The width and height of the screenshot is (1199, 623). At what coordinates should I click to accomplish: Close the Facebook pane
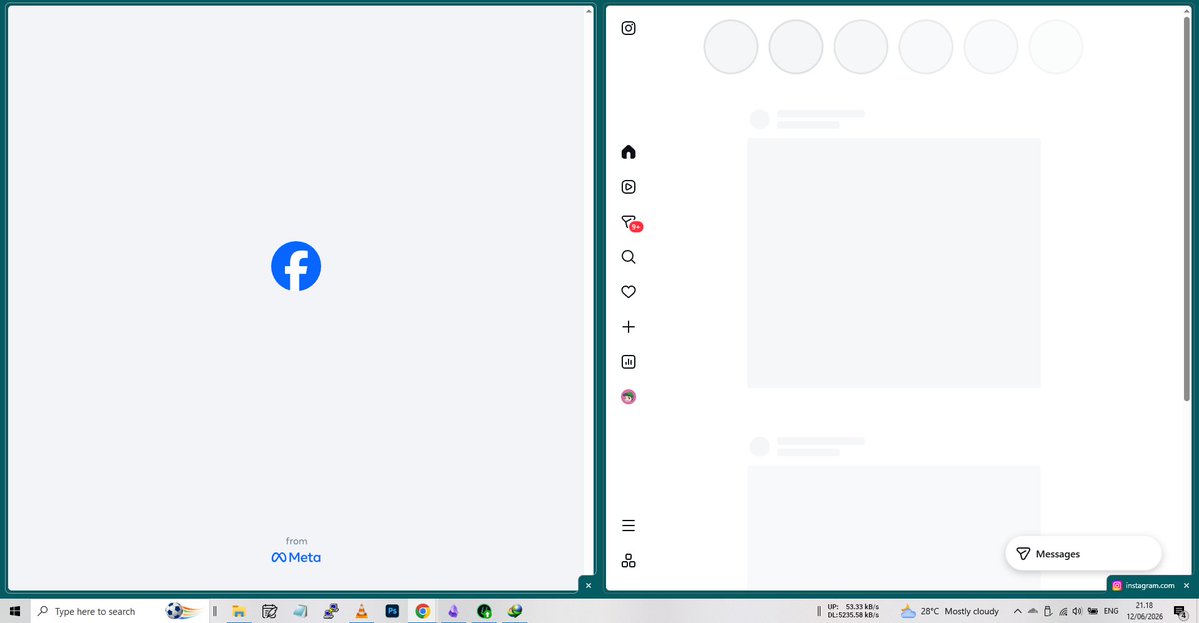click(588, 586)
